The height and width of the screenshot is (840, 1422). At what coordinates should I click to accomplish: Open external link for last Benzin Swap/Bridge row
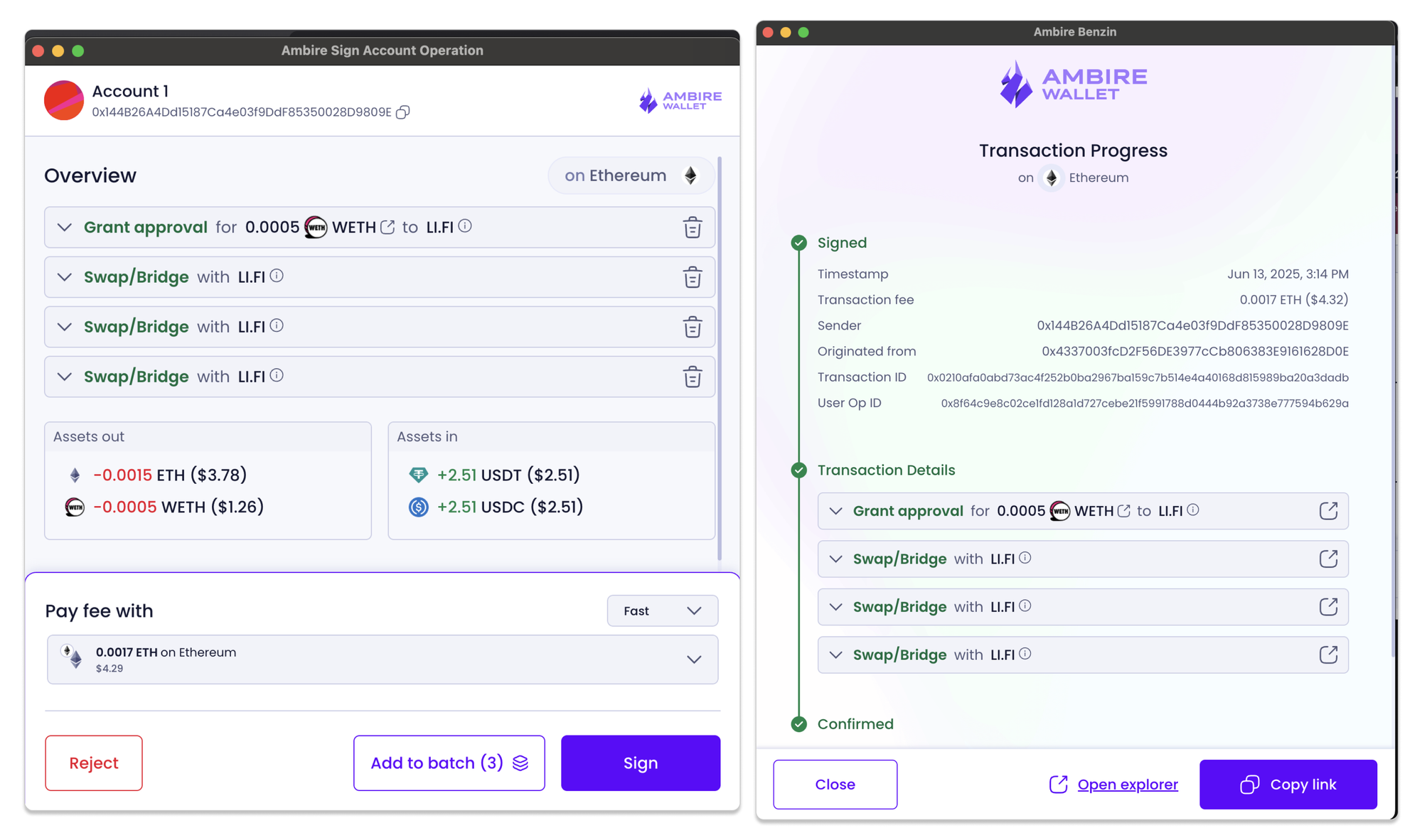pyautogui.click(x=1327, y=655)
